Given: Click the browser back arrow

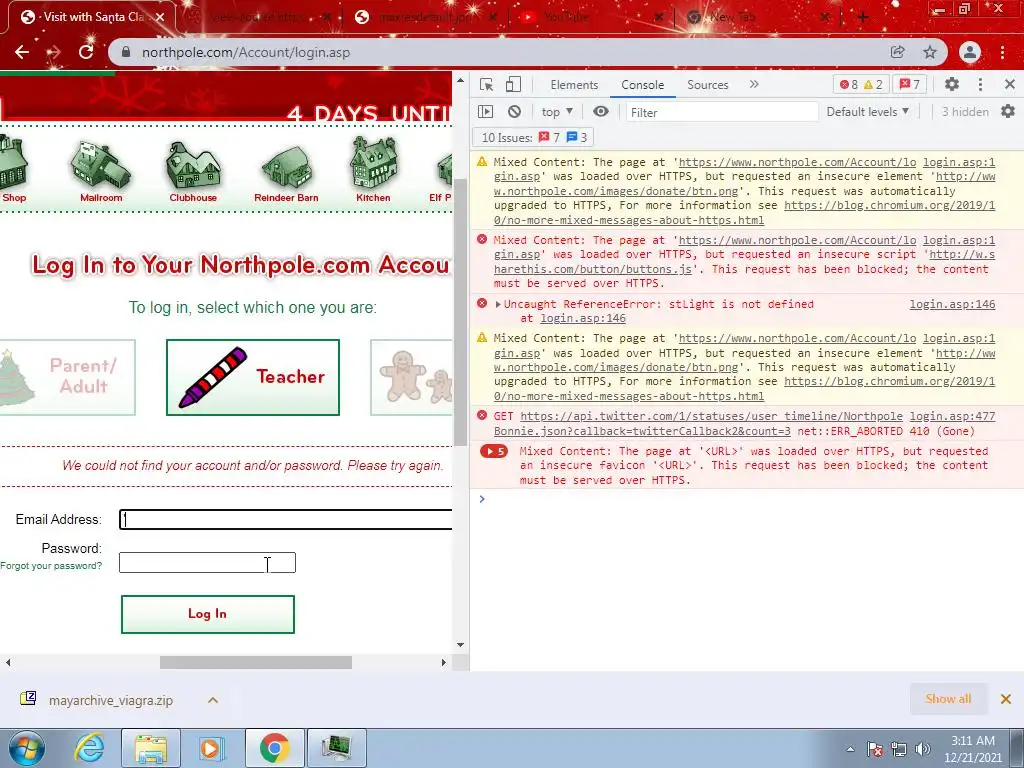Looking at the screenshot, I should (22, 52).
